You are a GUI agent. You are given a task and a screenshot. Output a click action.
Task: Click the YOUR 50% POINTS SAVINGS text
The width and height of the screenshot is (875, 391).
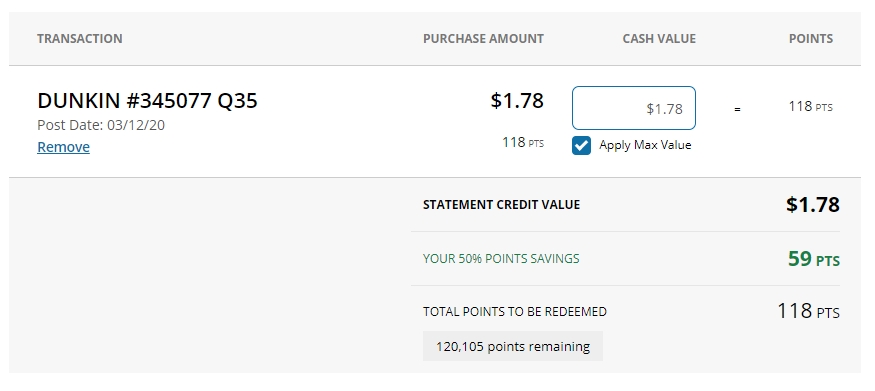(x=501, y=259)
